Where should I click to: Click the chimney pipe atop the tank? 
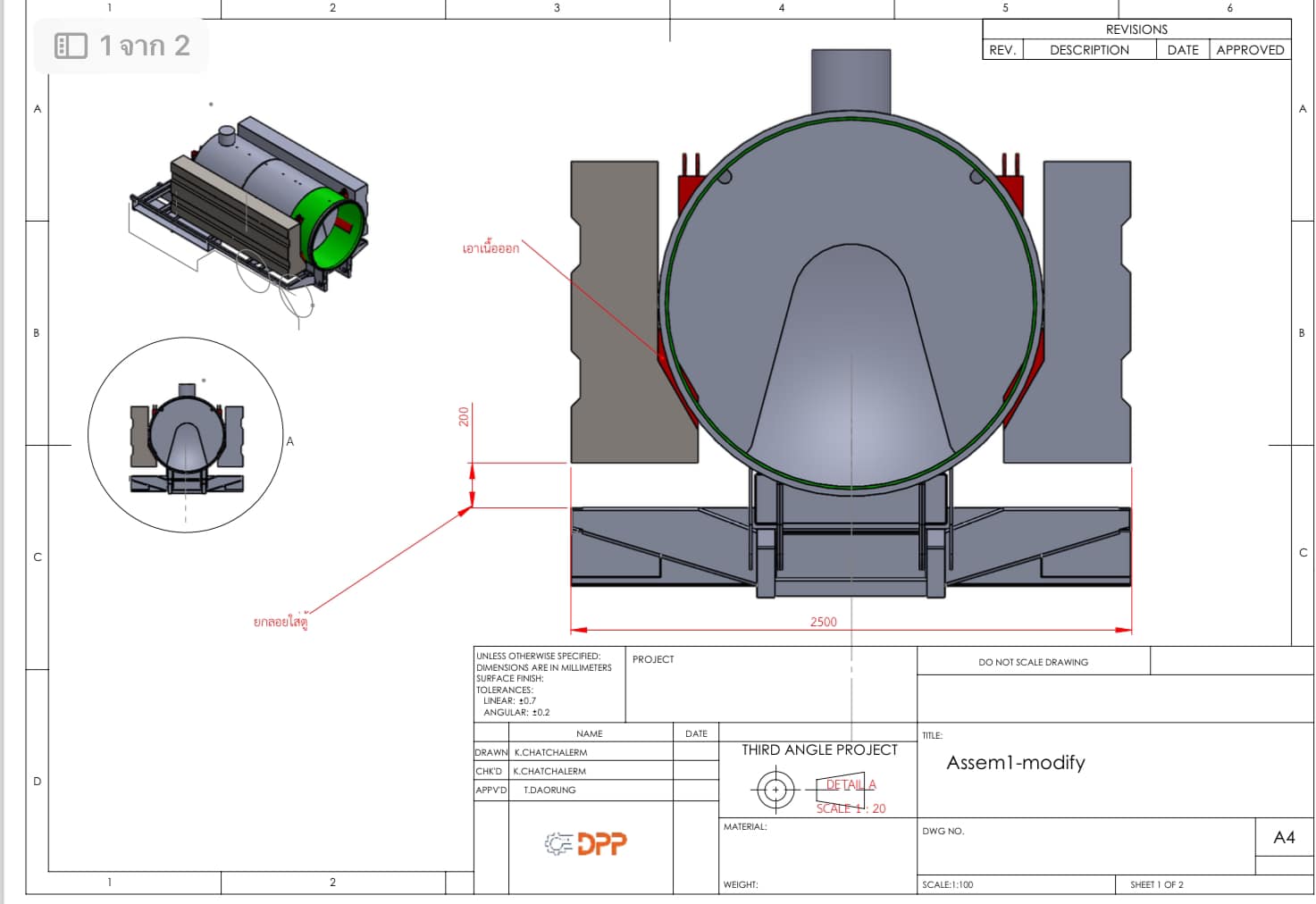pyautogui.click(x=851, y=80)
